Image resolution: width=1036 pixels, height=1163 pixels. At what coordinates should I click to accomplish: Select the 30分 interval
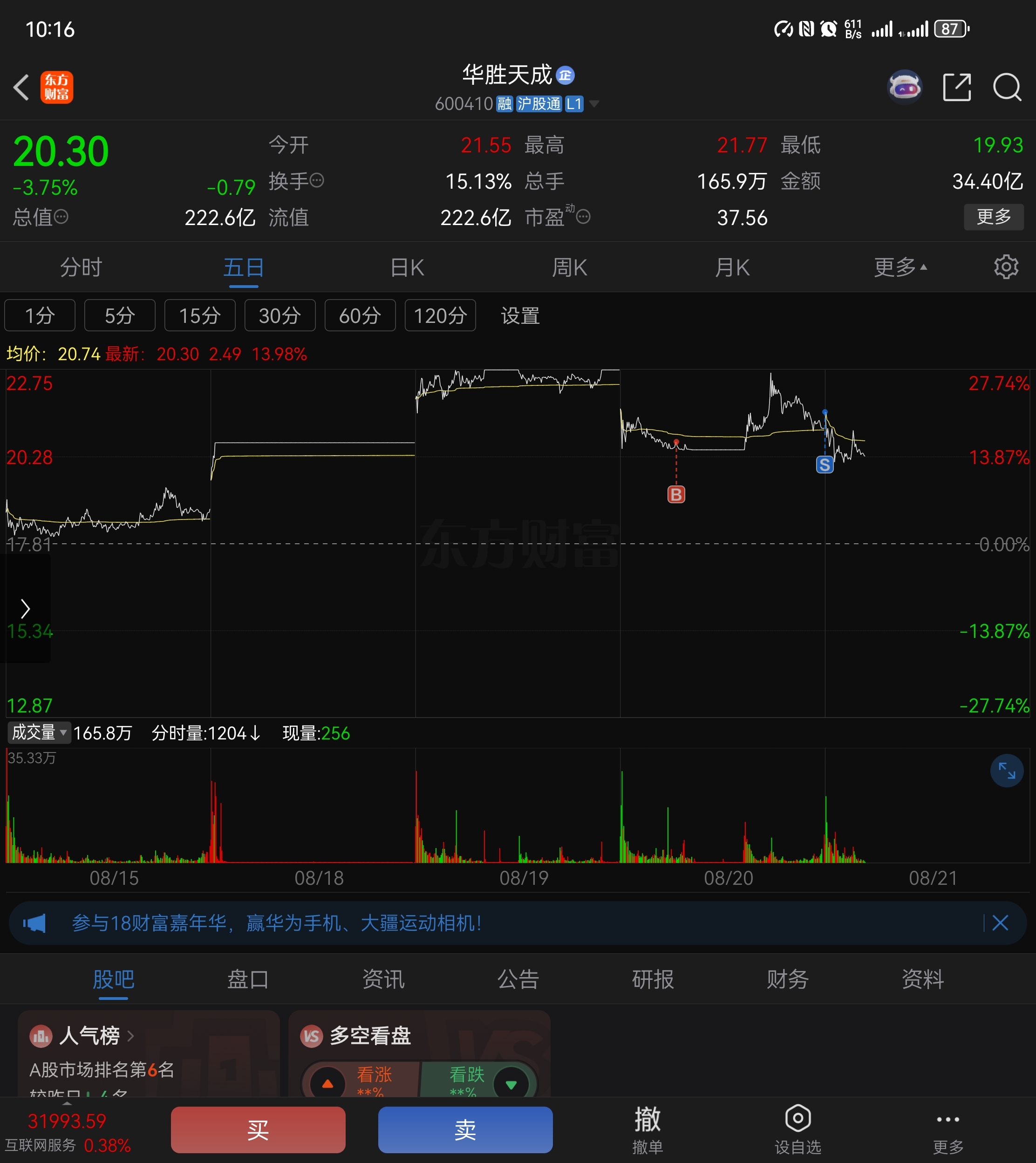[x=280, y=315]
